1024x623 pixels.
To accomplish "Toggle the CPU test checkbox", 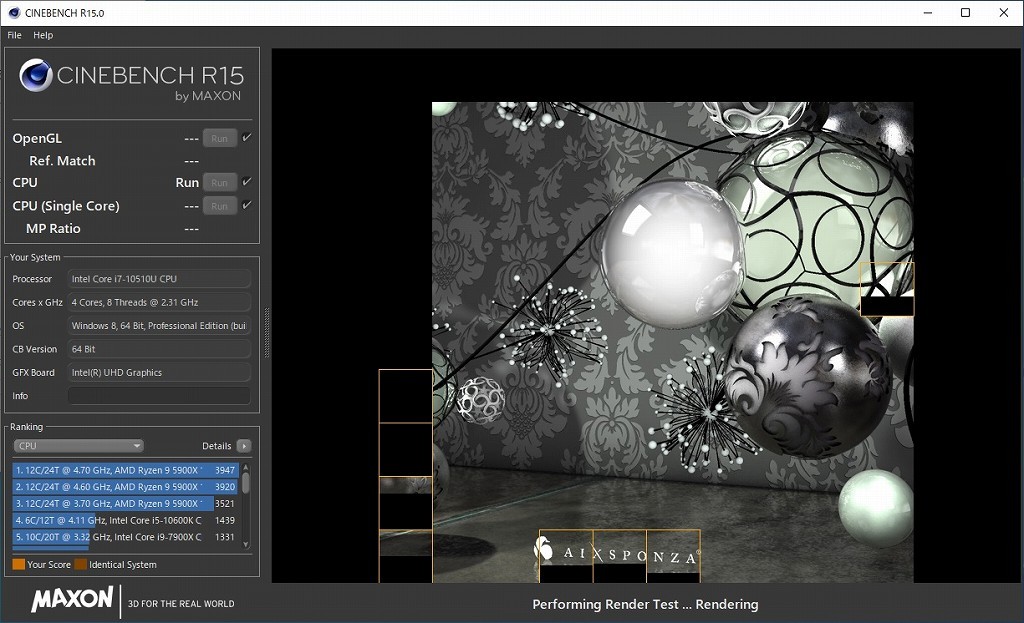I will pyautogui.click(x=247, y=182).
